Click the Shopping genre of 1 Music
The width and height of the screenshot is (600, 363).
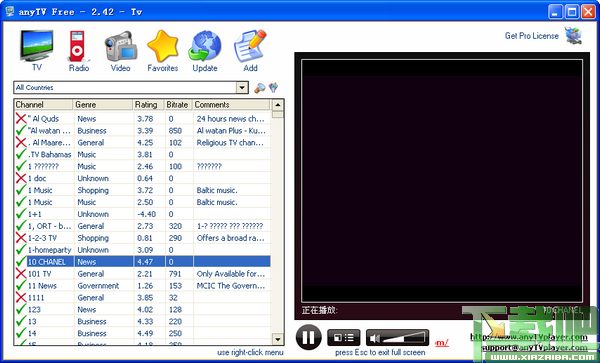(93, 190)
